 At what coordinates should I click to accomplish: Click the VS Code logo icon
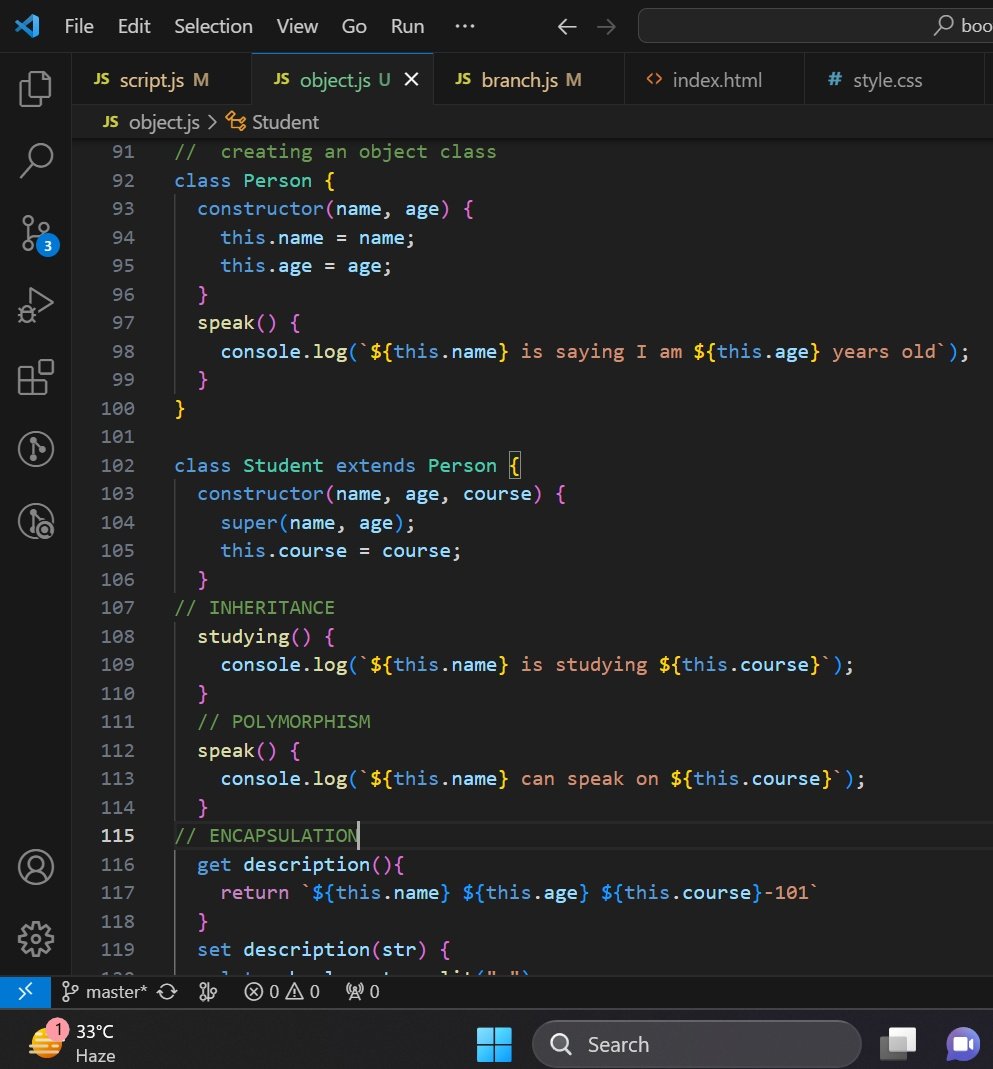click(27, 26)
